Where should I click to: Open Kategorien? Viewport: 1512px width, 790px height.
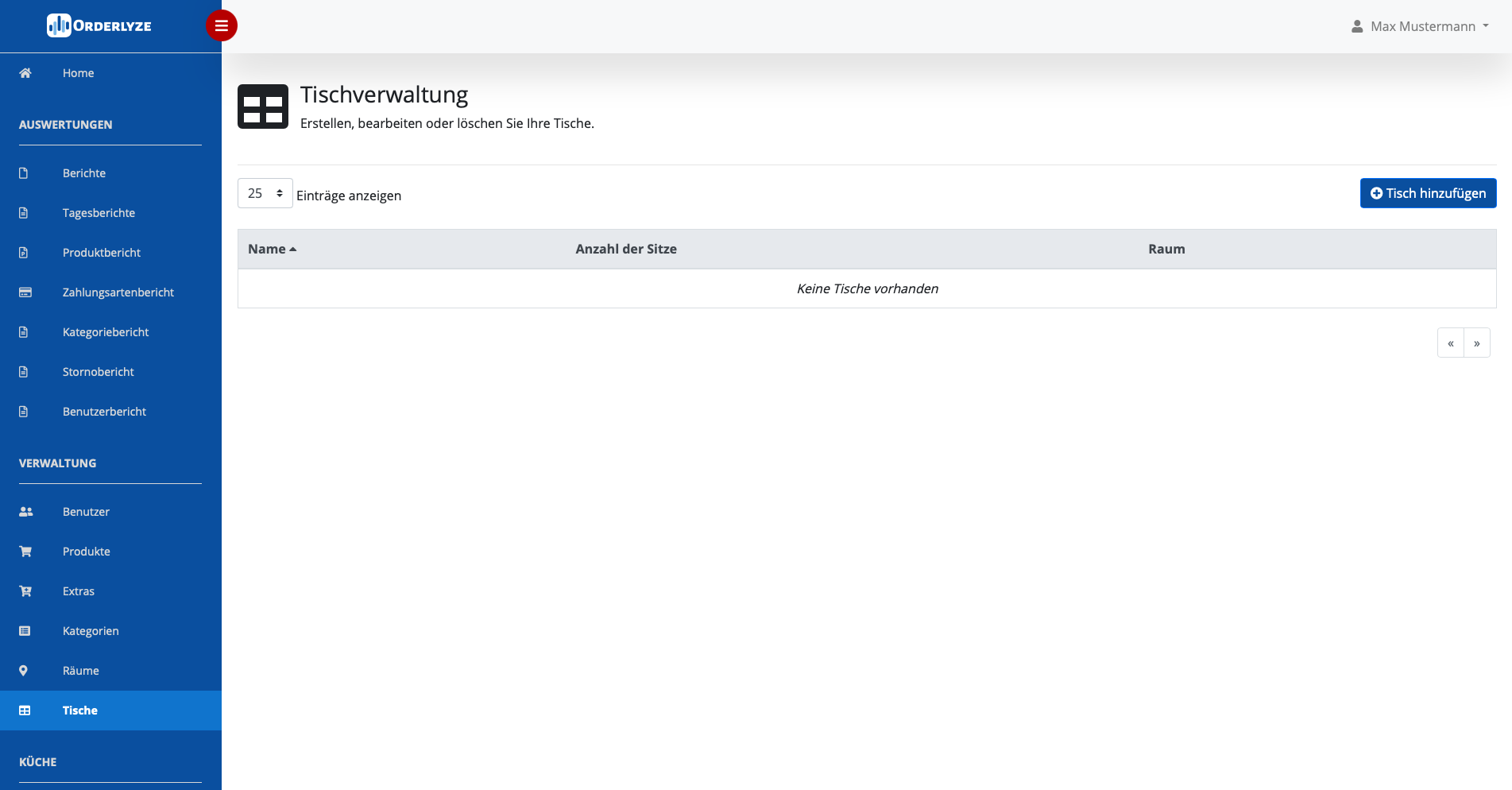(110, 631)
